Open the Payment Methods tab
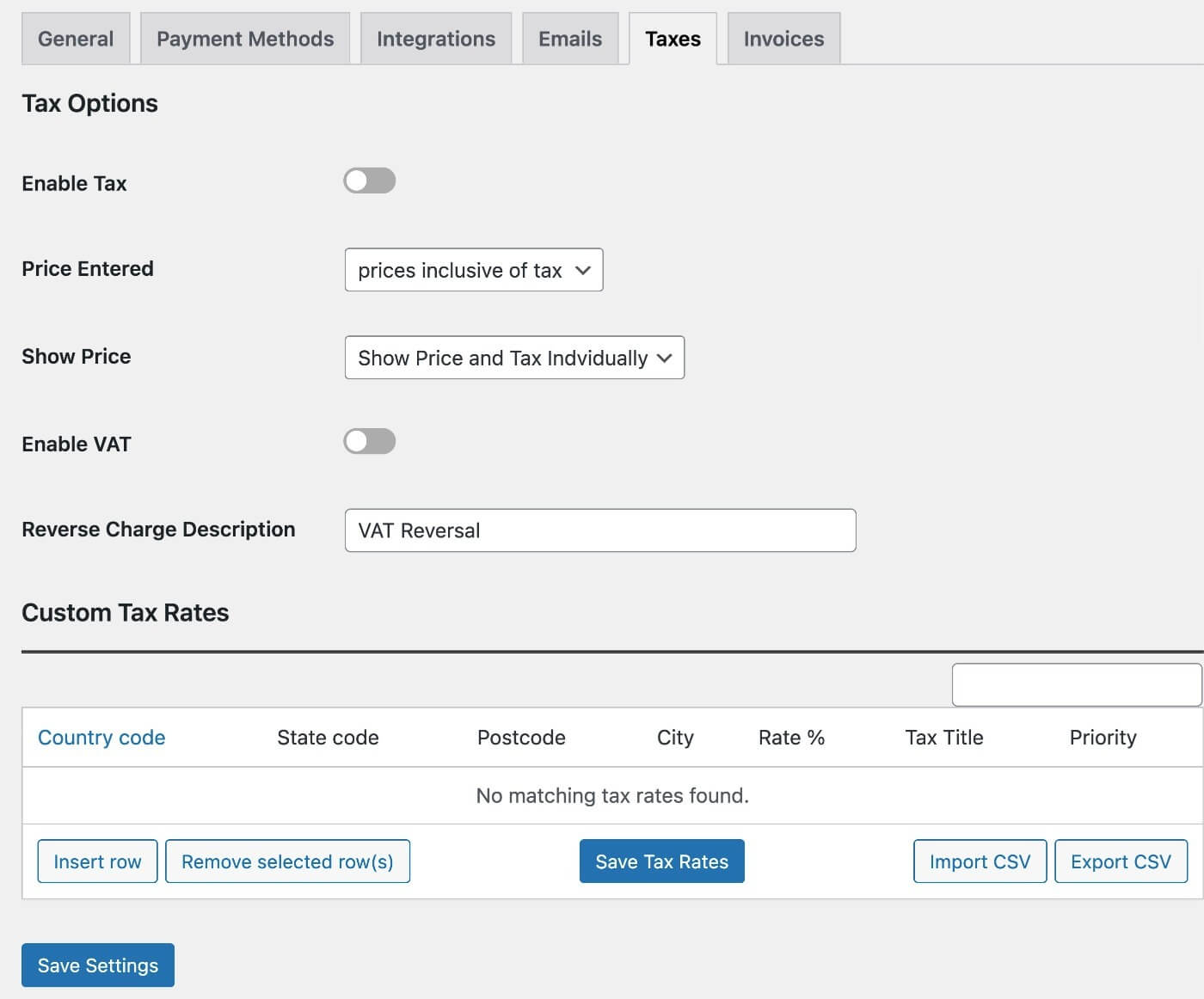 click(x=245, y=39)
